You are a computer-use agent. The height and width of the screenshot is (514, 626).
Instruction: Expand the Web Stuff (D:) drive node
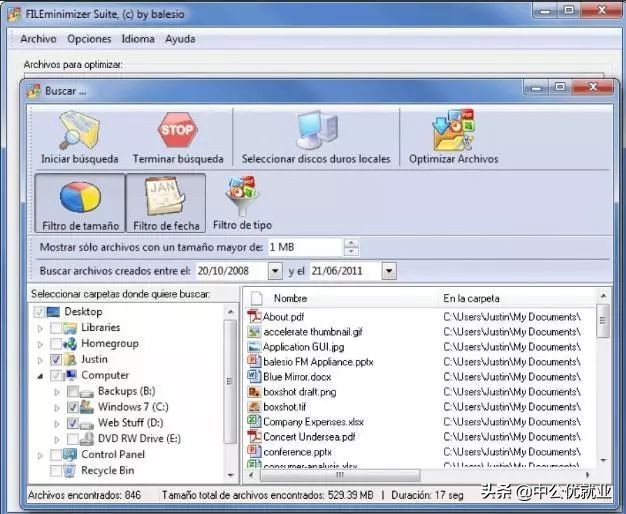click(57, 423)
